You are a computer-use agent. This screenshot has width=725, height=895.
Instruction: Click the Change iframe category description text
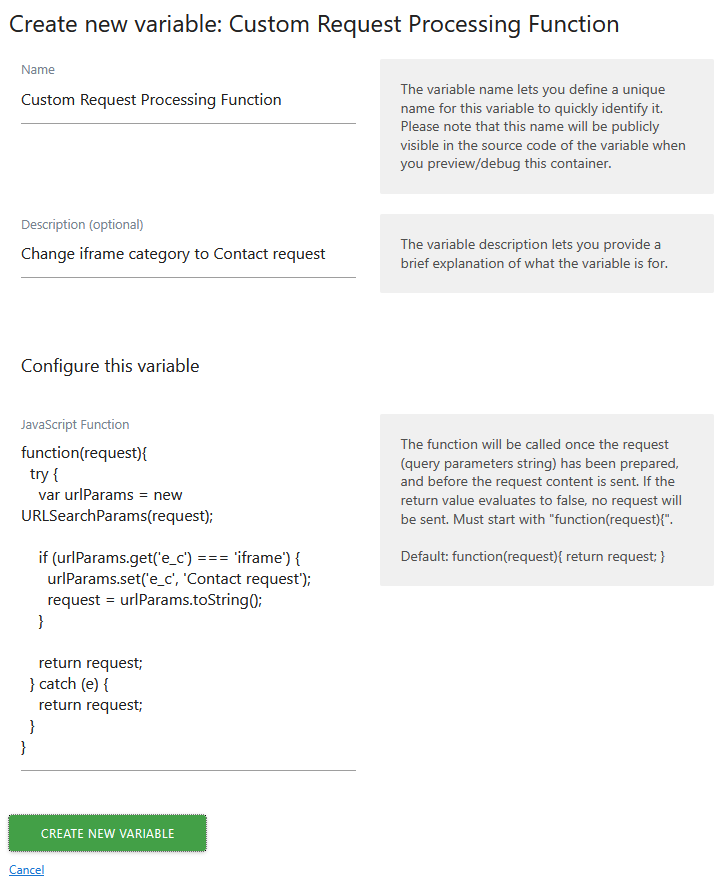click(172, 254)
